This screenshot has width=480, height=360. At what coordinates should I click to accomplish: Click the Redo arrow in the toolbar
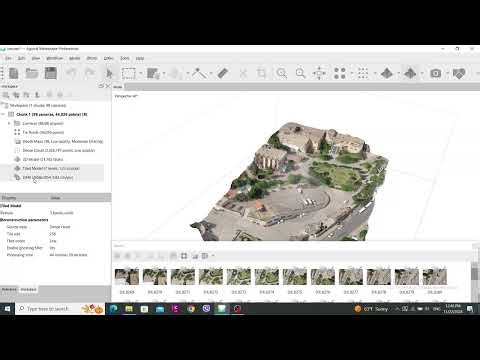pos(89,73)
